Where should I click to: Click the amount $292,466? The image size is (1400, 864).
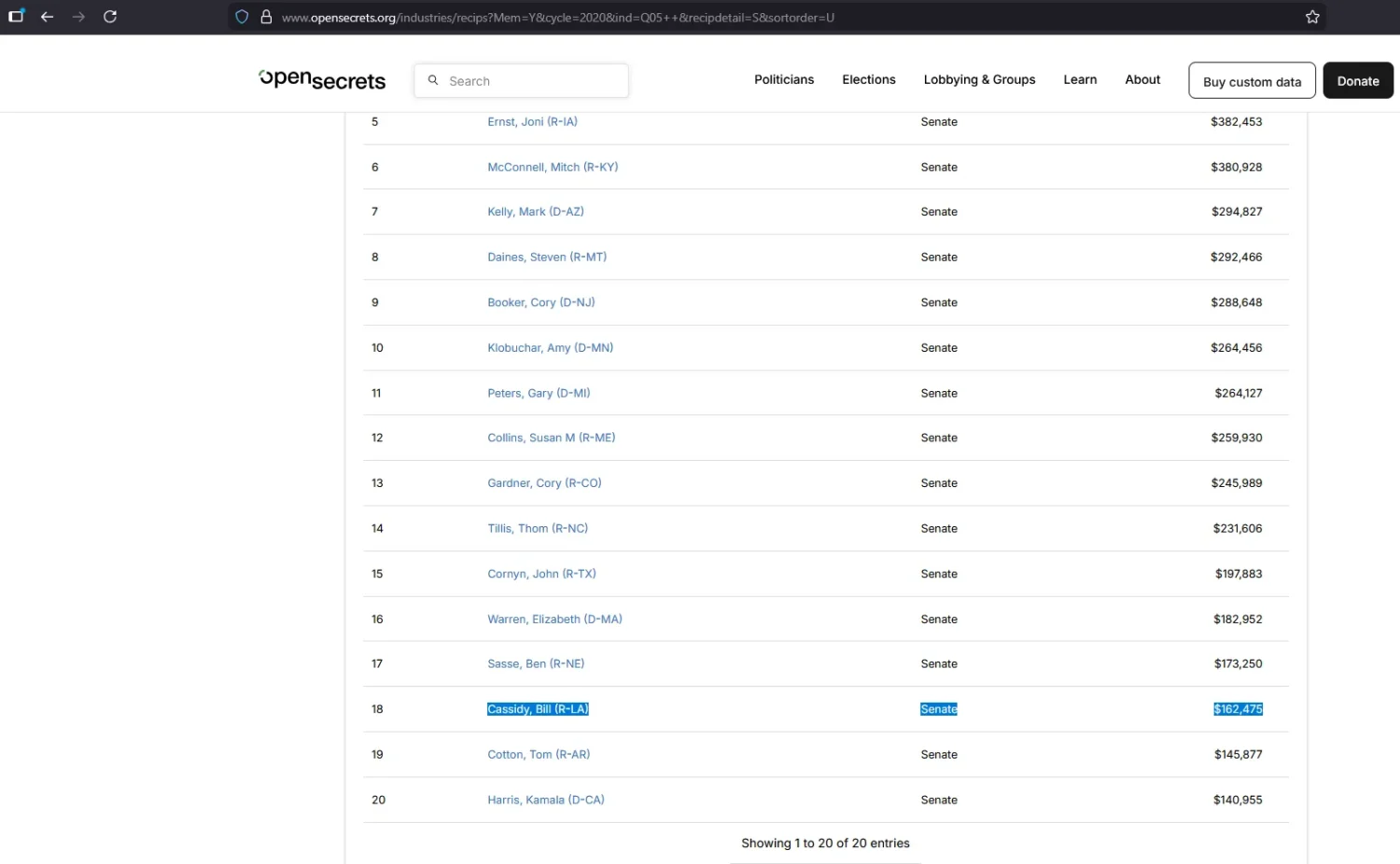coord(1237,258)
